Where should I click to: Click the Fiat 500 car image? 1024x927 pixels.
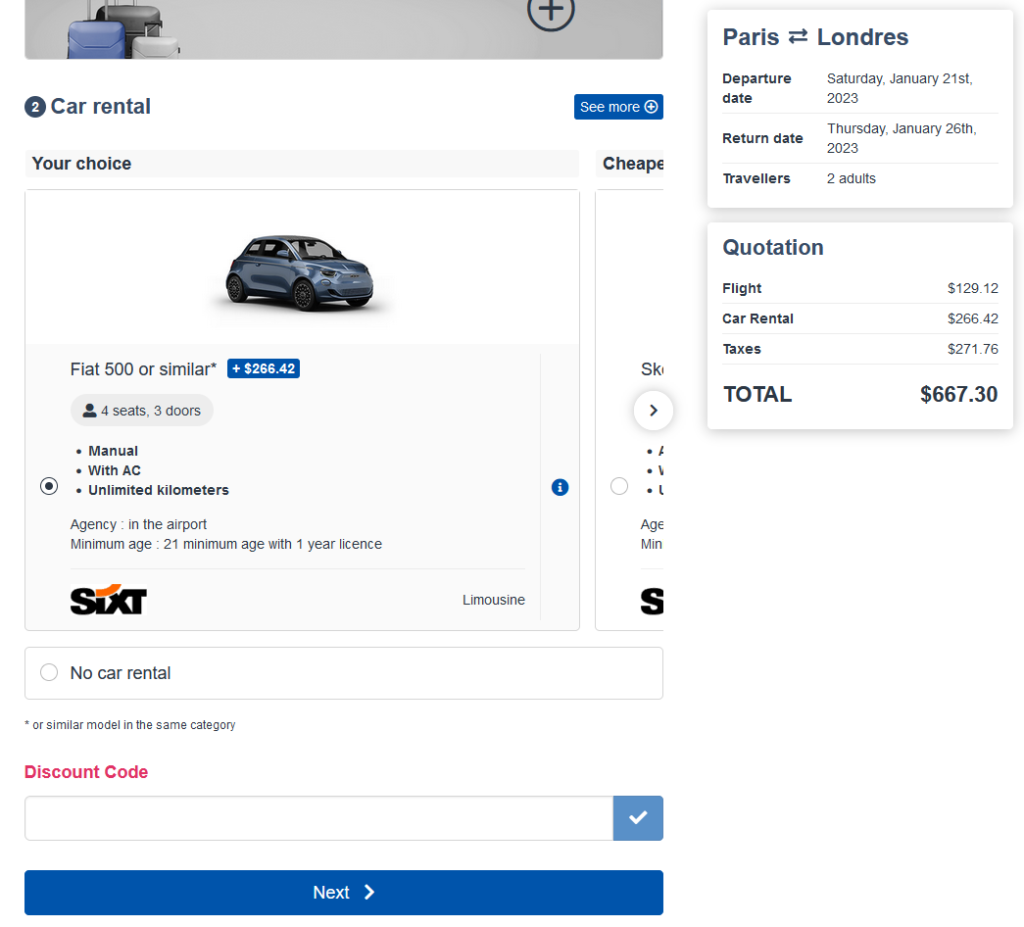point(300,272)
